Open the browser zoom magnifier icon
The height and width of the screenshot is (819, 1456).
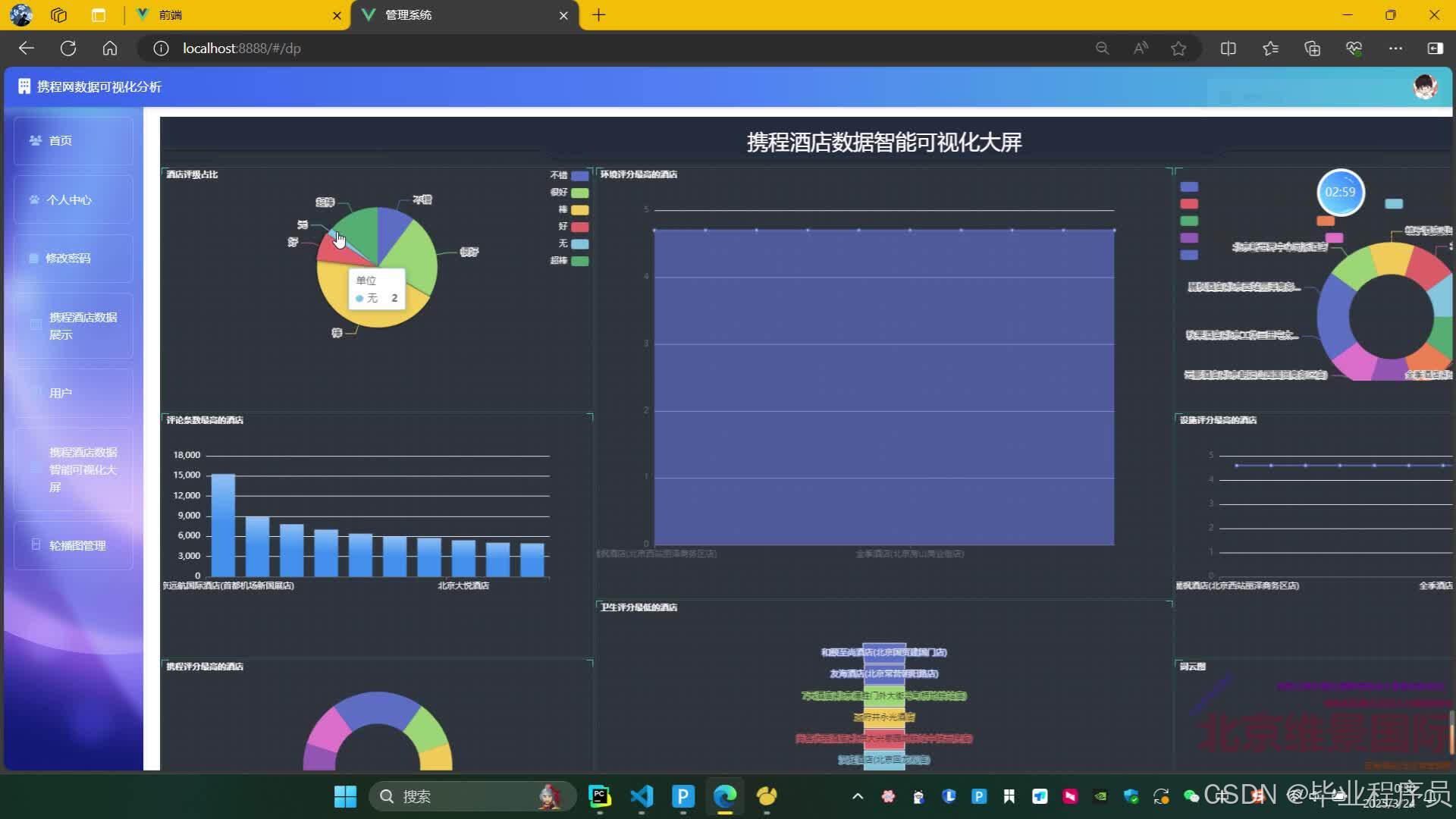tap(1103, 49)
